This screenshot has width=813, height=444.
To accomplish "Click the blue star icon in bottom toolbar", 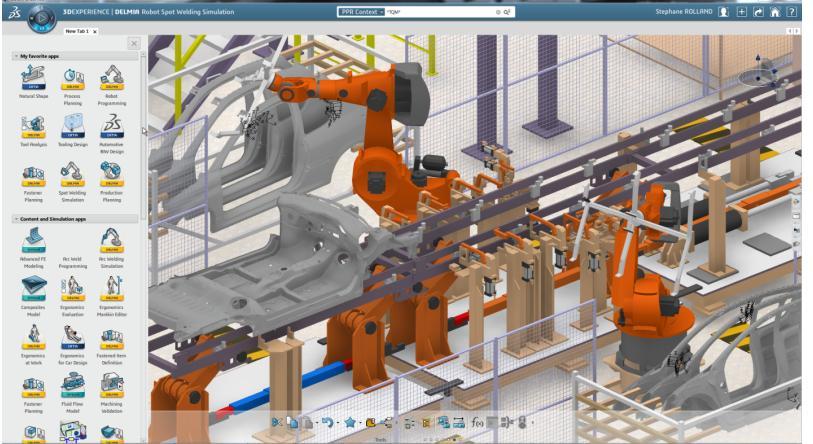I will point(350,423).
